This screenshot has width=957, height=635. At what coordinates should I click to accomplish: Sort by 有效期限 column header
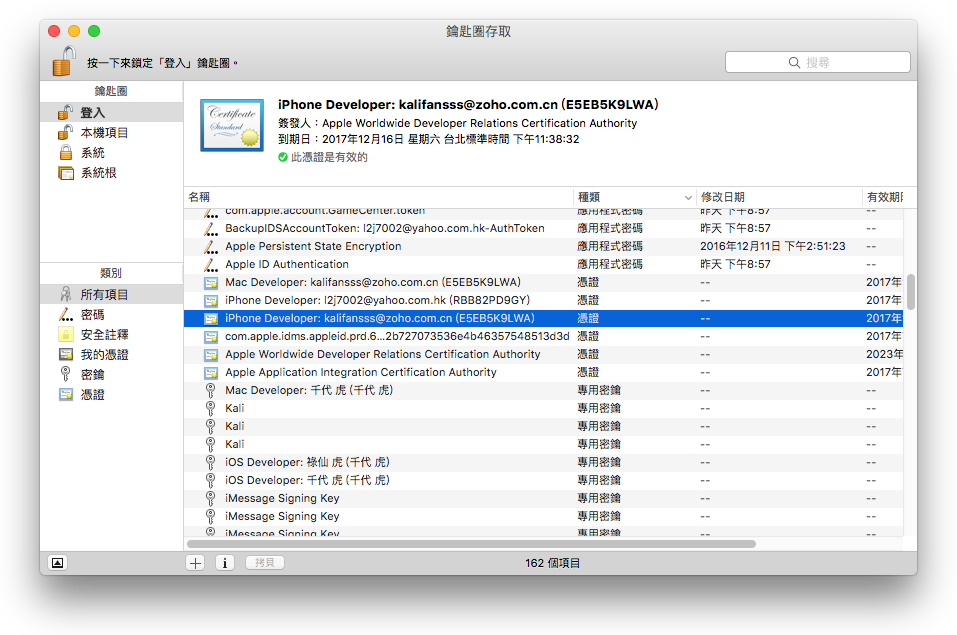point(884,197)
